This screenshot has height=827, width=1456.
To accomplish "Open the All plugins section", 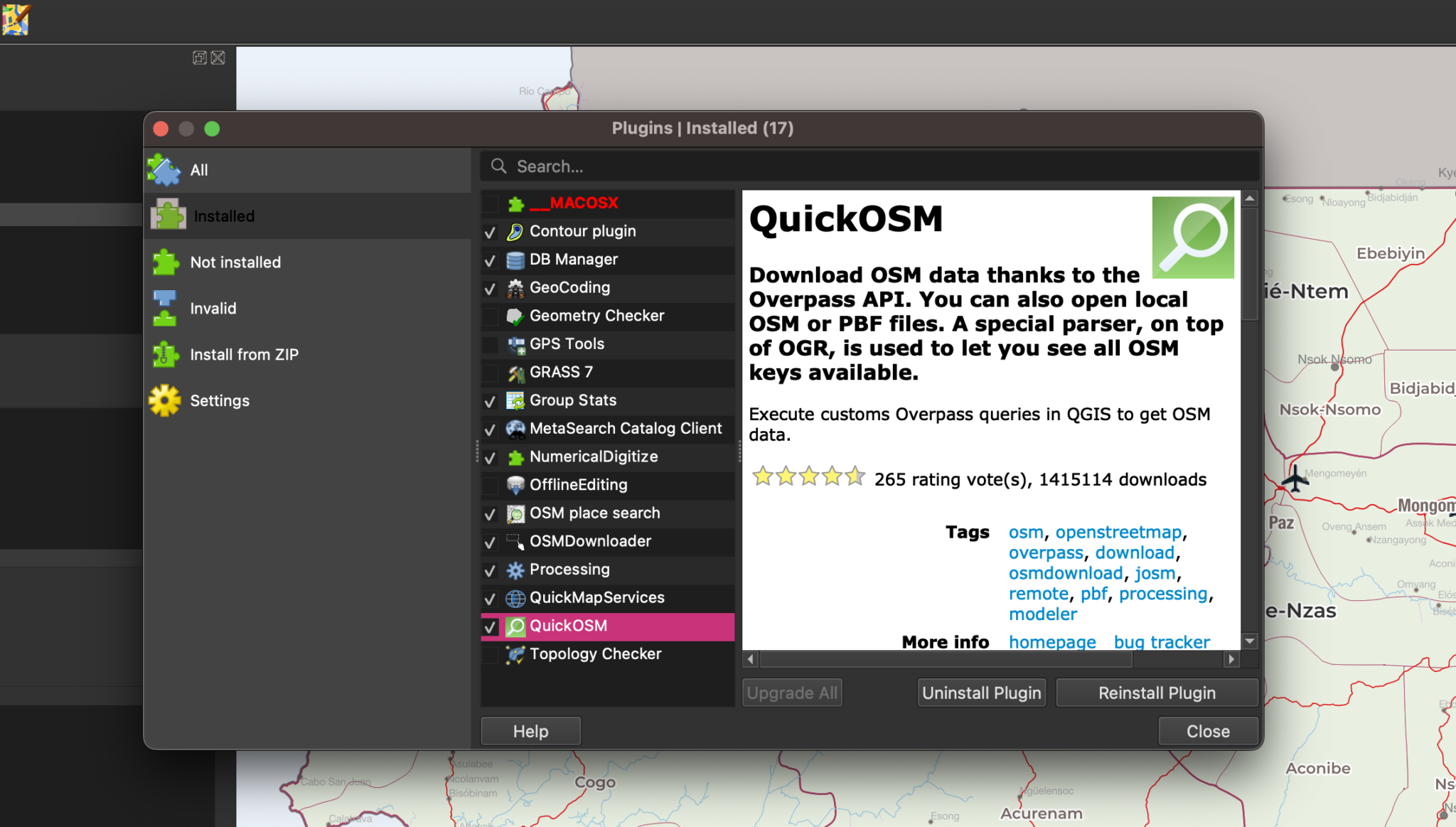I will click(199, 170).
